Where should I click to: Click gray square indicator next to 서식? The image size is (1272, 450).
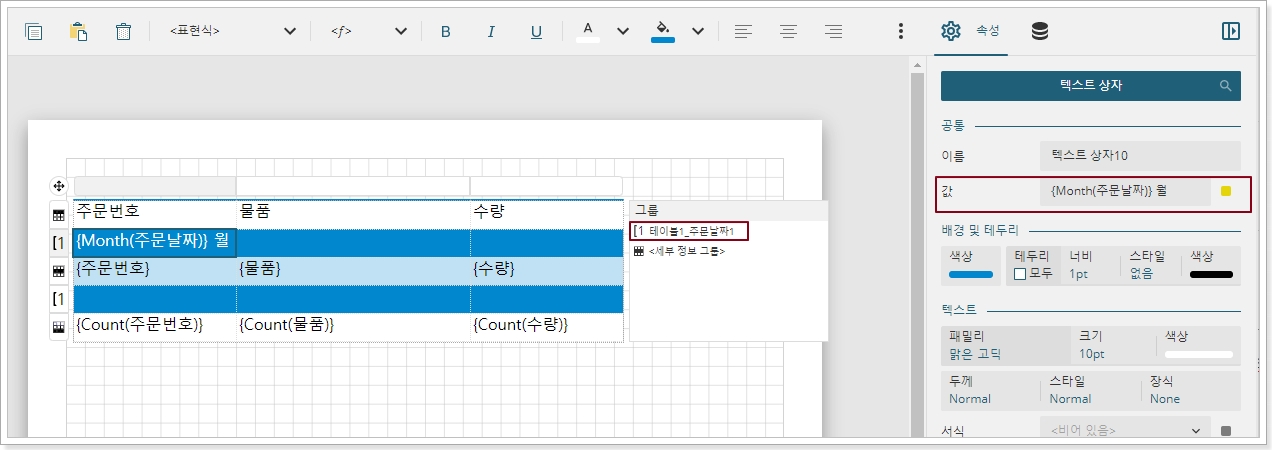(1226, 431)
